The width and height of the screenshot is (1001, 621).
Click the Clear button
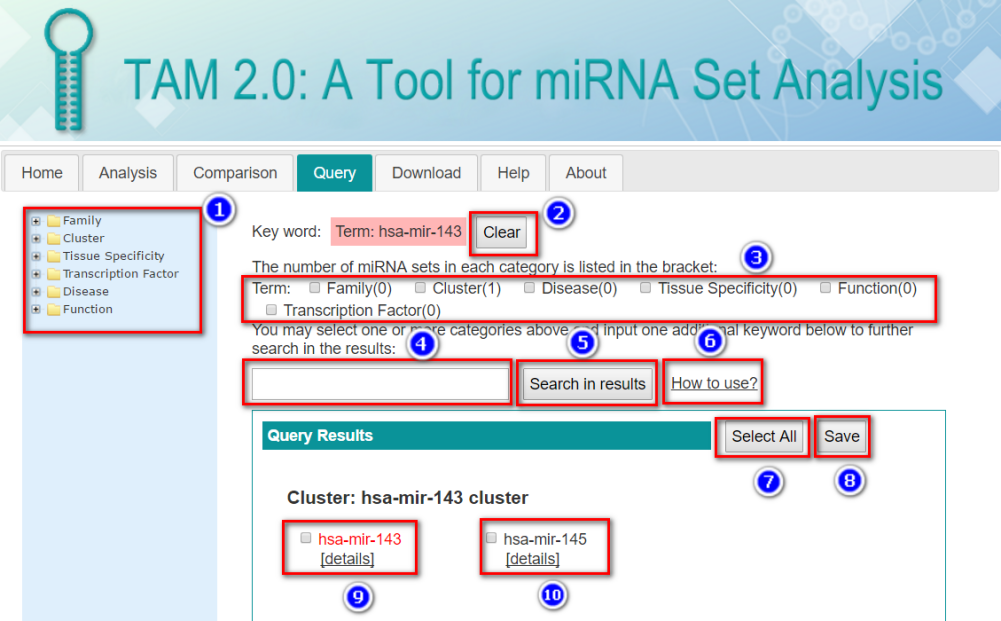click(x=502, y=232)
